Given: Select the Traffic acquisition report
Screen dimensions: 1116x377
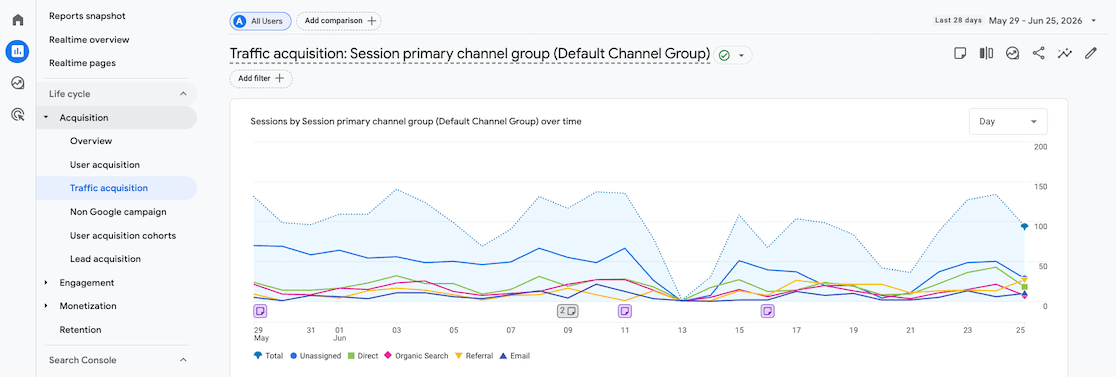Looking at the screenshot, I should [109, 188].
